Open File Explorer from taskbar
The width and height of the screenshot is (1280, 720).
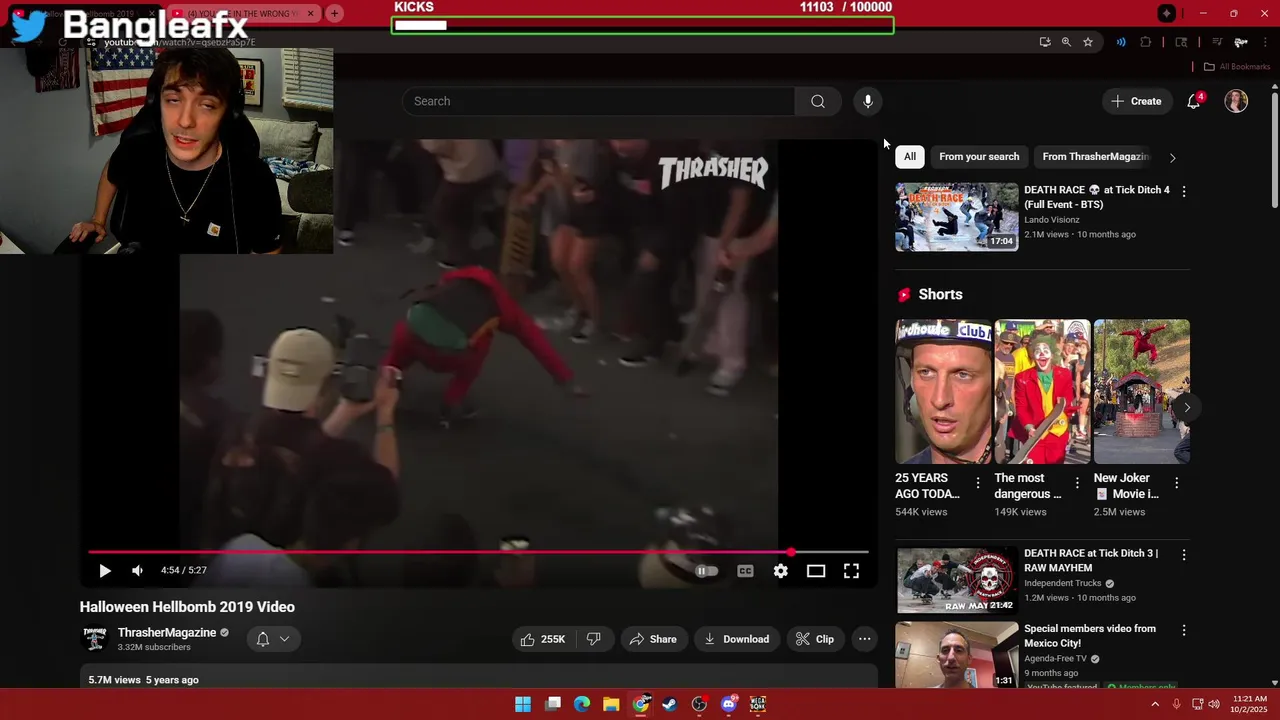(611, 705)
